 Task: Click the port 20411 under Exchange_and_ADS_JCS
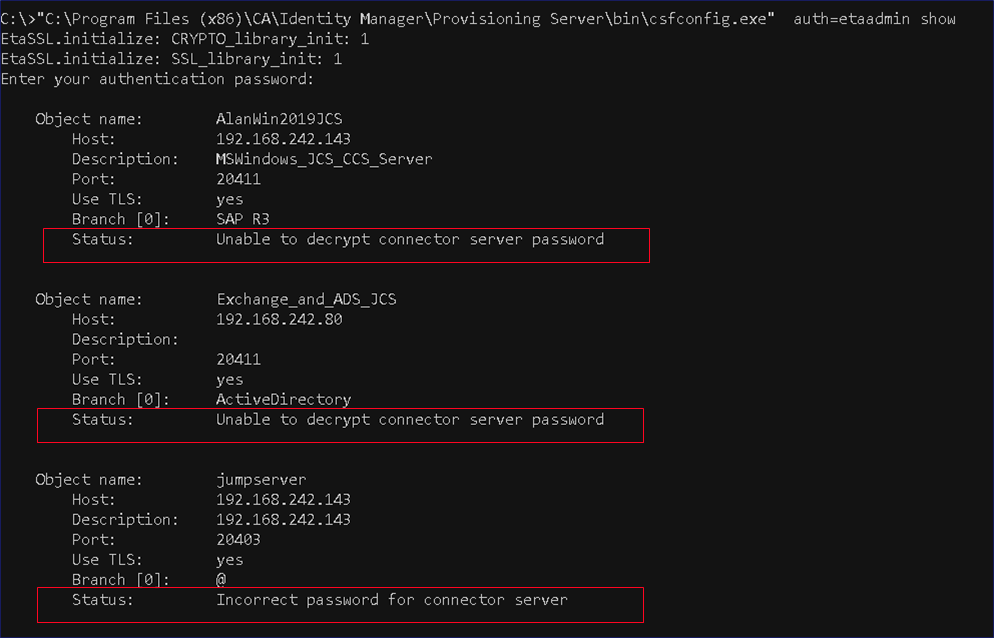[x=238, y=359]
